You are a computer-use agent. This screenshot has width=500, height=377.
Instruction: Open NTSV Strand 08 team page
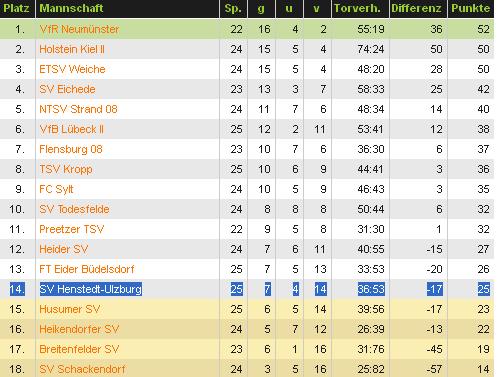point(78,109)
